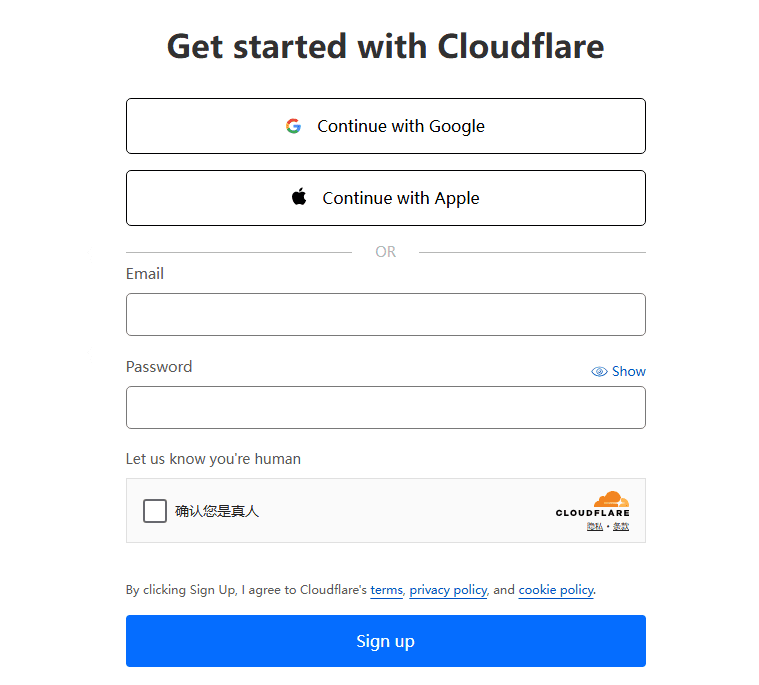Click the eye icon beside Show

tap(599, 372)
